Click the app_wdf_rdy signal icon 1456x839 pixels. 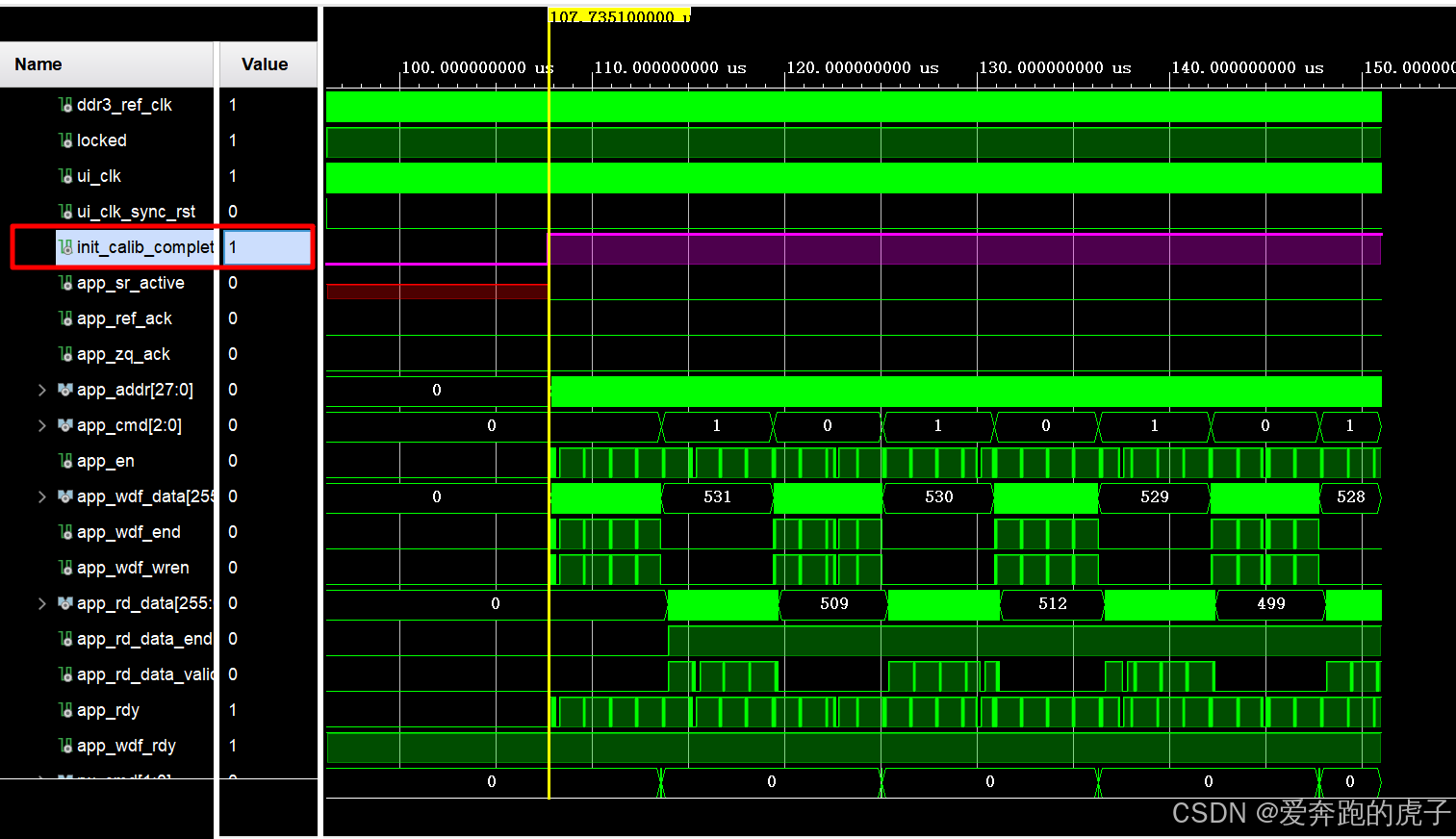click(x=65, y=746)
